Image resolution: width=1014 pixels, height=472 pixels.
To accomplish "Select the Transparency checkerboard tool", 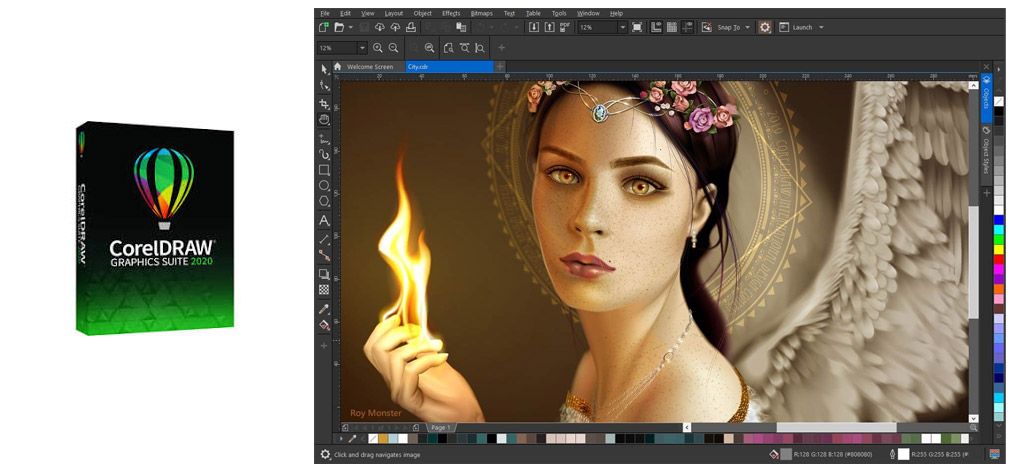I will [324, 290].
